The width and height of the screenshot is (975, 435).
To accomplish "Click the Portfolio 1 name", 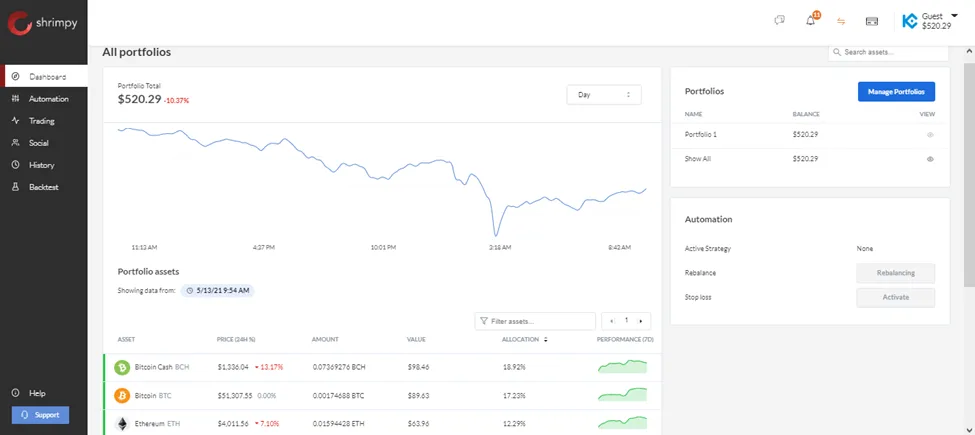I will (701, 134).
